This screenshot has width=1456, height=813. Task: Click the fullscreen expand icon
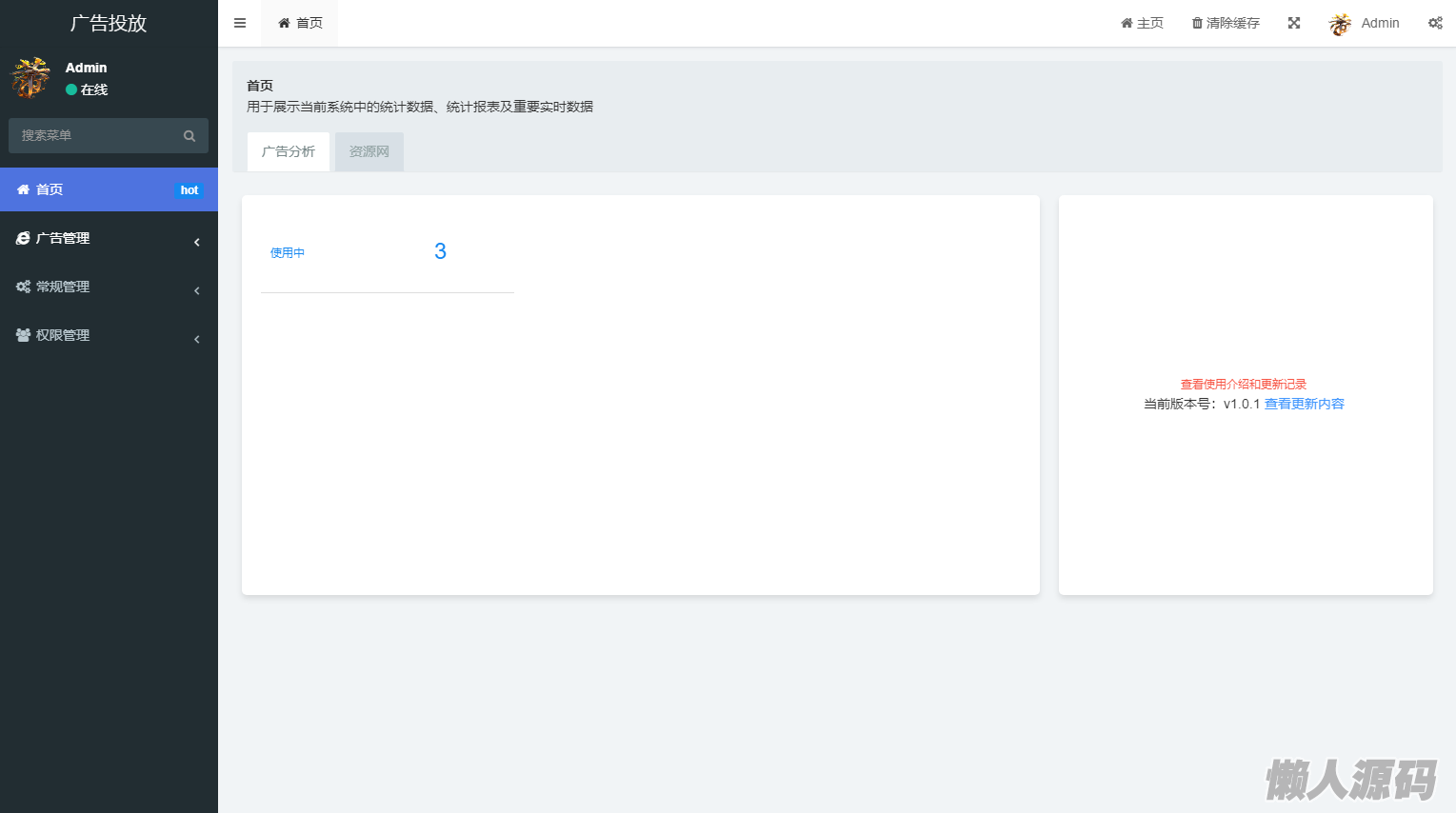(1294, 23)
